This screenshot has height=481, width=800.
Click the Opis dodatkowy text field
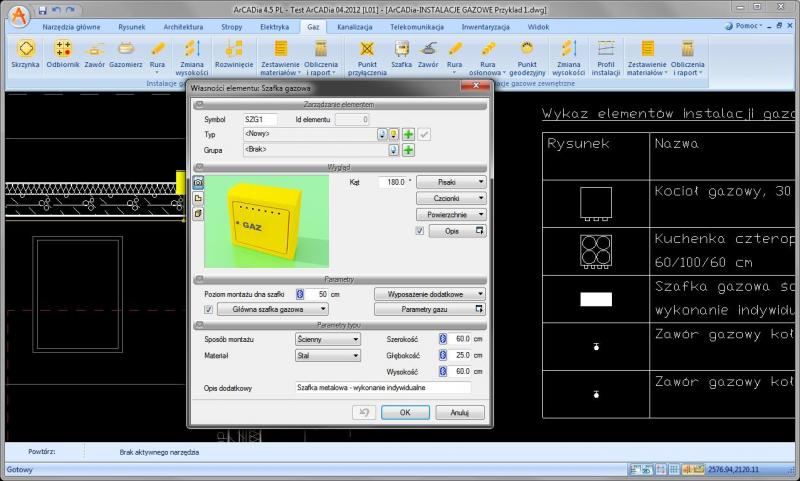(382, 386)
